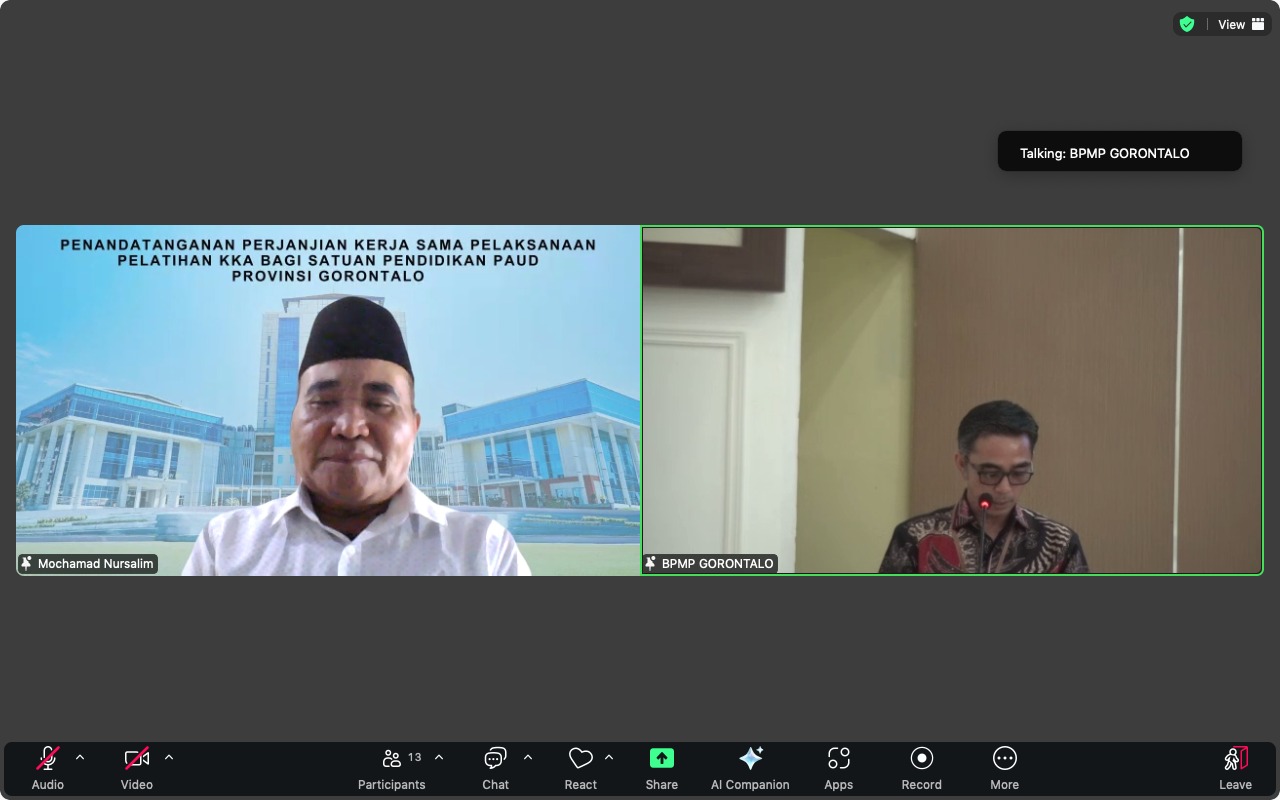The width and height of the screenshot is (1280, 800).
Task: Click the pin icon beside Mochamad Nursalim
Action: coord(27,564)
